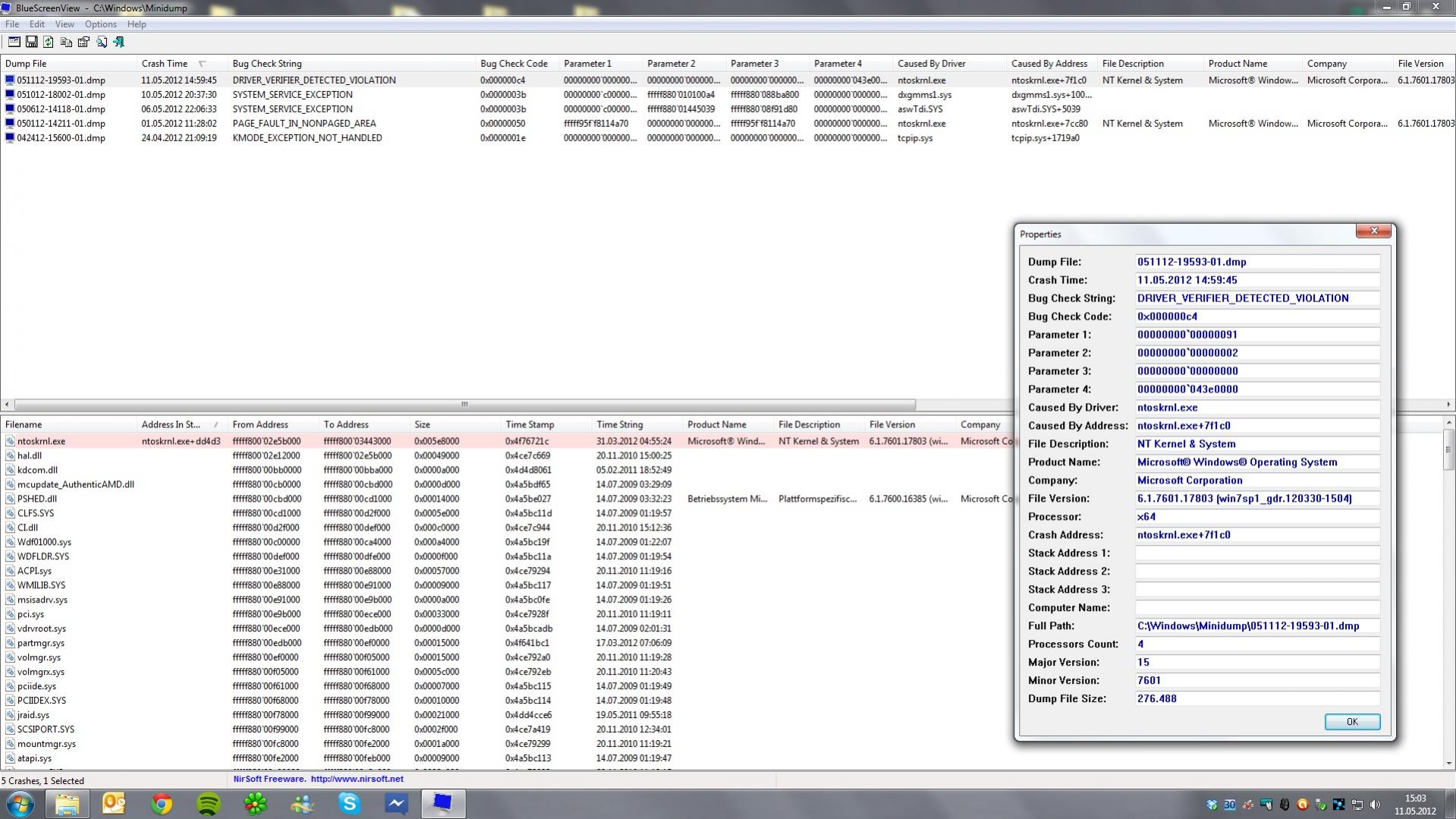Open Windows Explorer from the taskbar
Viewport: 1456px width, 819px height.
(x=67, y=804)
